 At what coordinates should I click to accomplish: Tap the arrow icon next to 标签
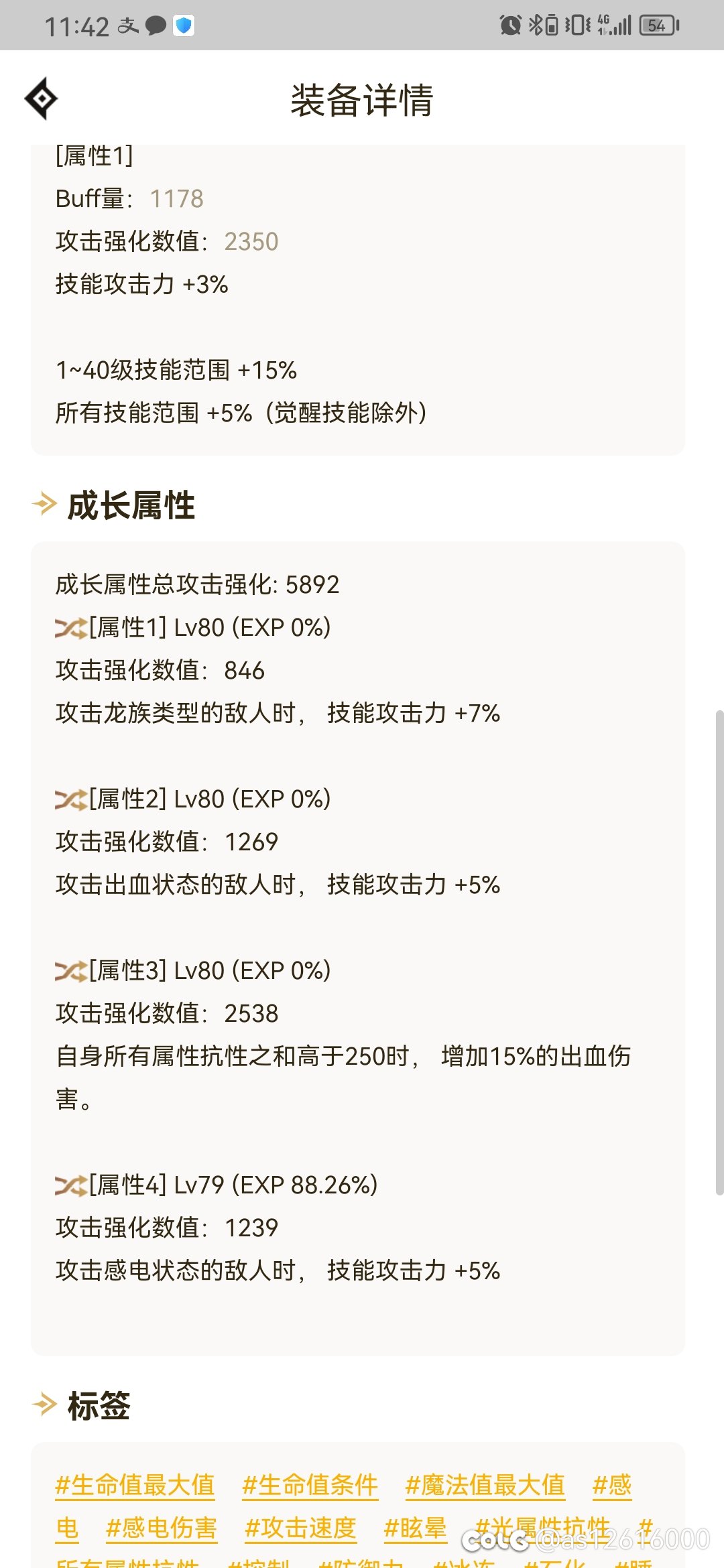coord(45,1404)
